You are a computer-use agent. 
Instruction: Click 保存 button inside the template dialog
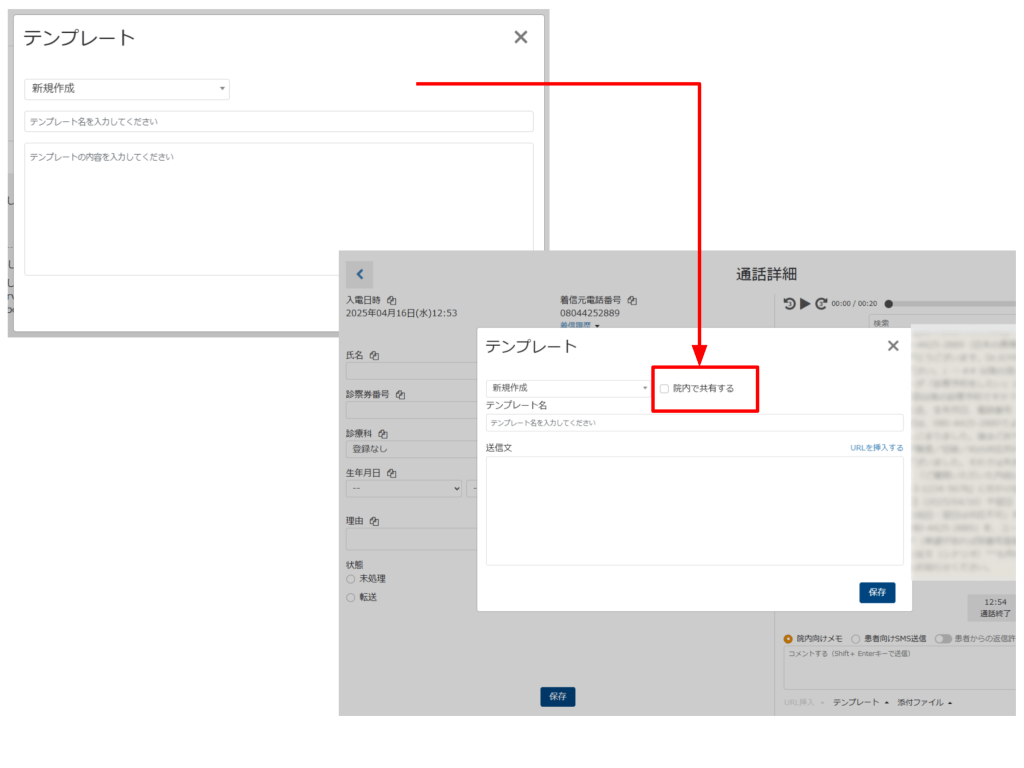click(x=877, y=592)
